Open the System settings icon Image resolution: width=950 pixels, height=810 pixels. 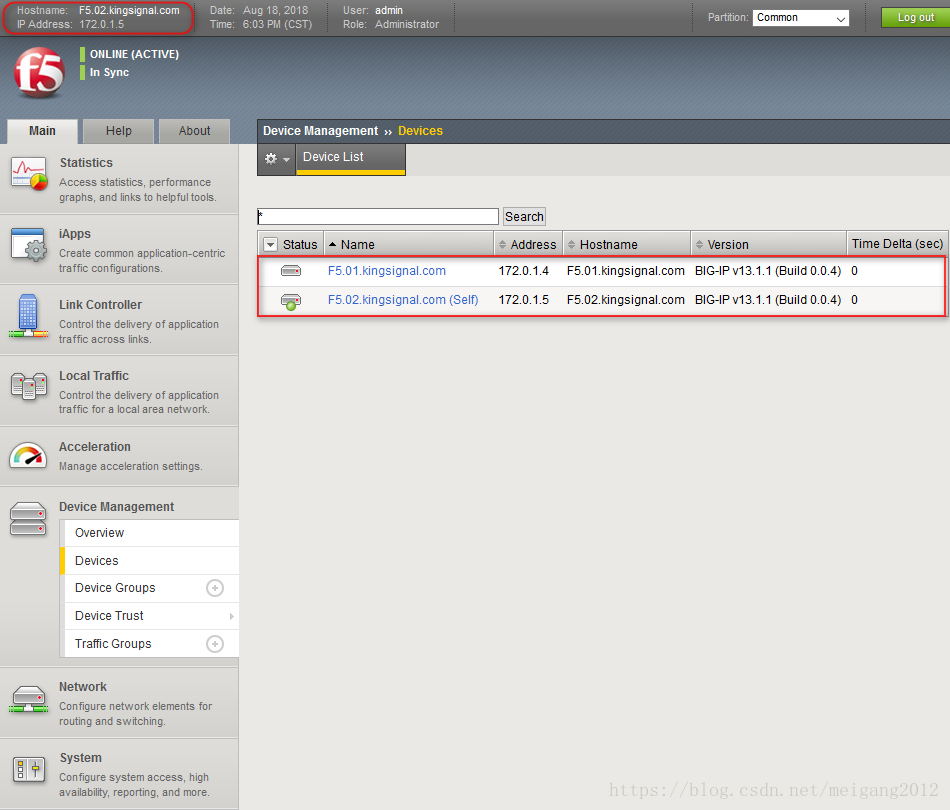(x=29, y=770)
